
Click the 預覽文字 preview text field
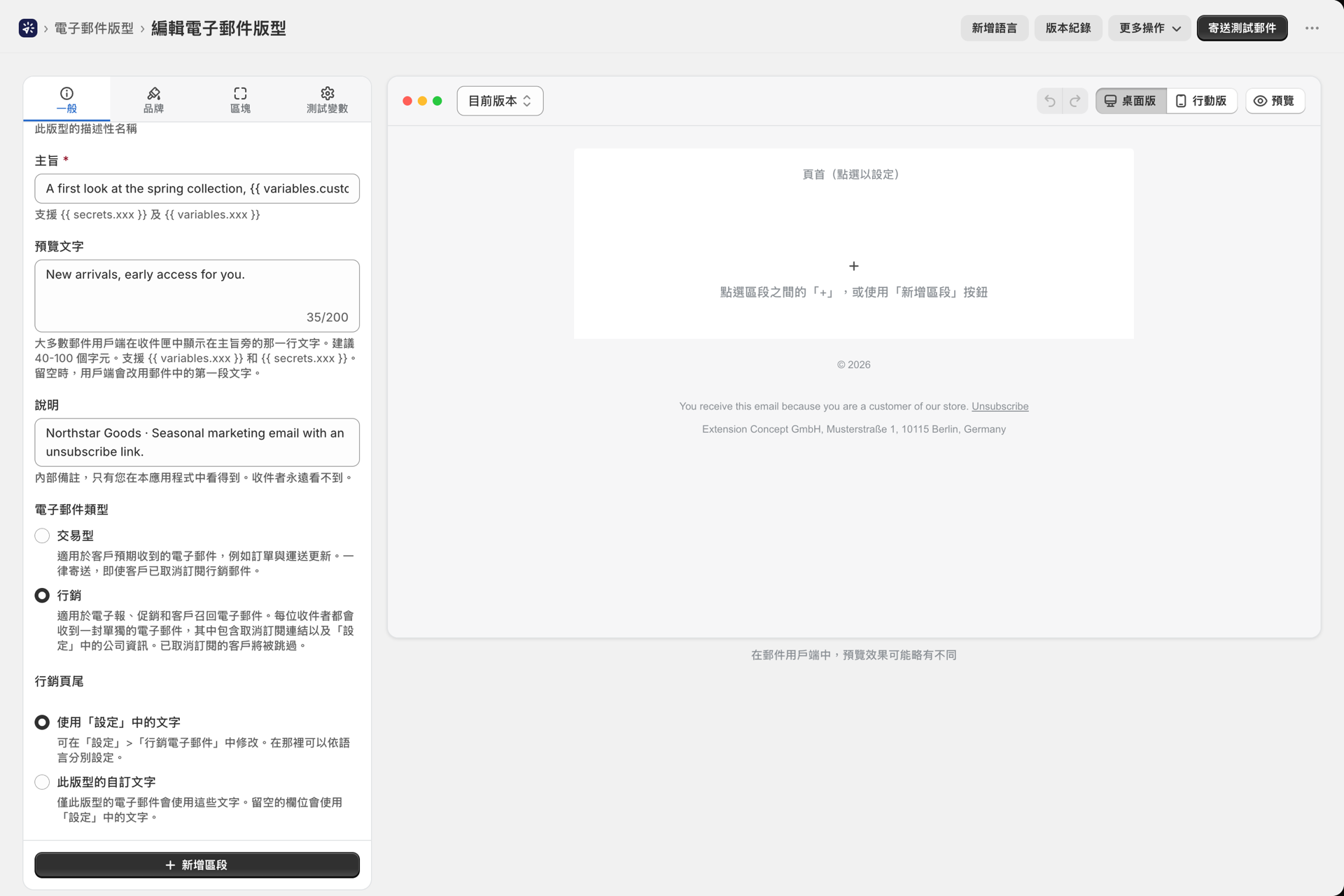(197, 295)
